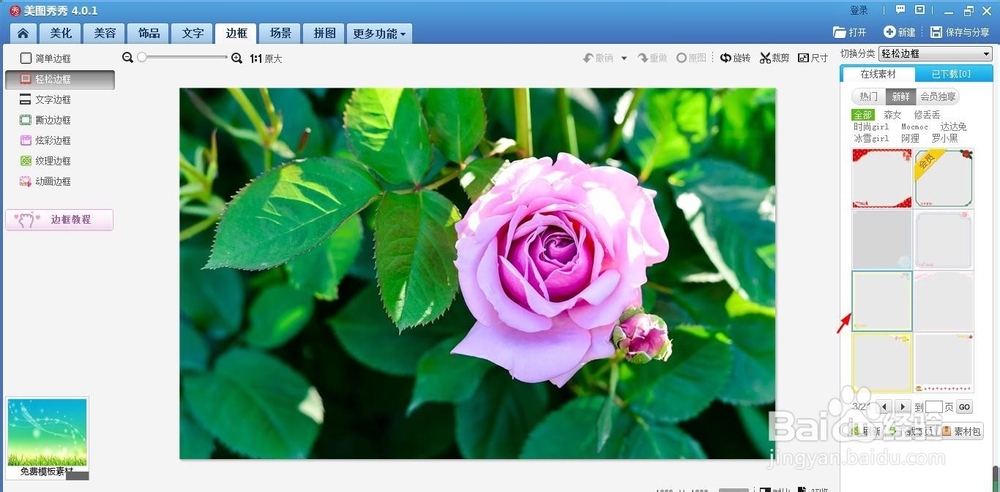Open the 美化 tab
Viewport: 1000px width, 492px height.
click(x=61, y=33)
